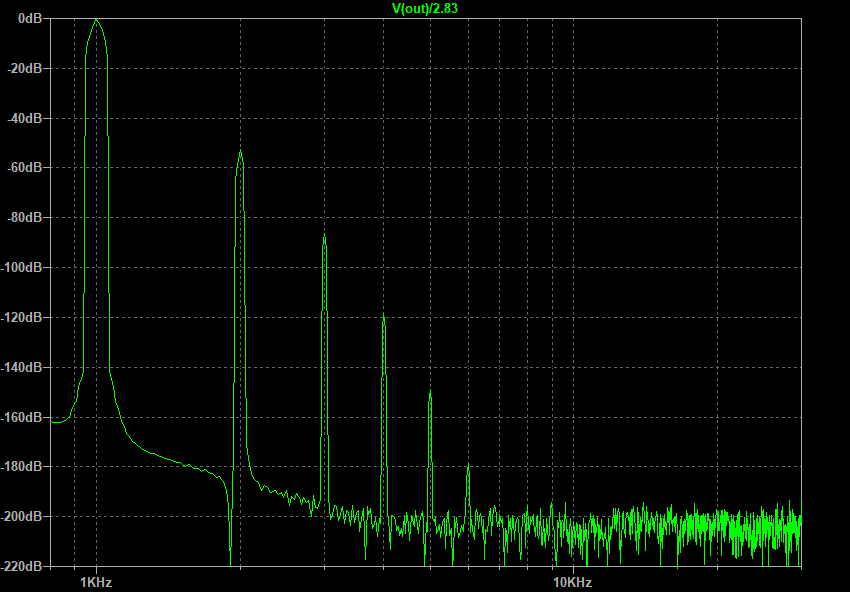Click the -120dB axis label
850x592 pixels.
(x=22, y=317)
